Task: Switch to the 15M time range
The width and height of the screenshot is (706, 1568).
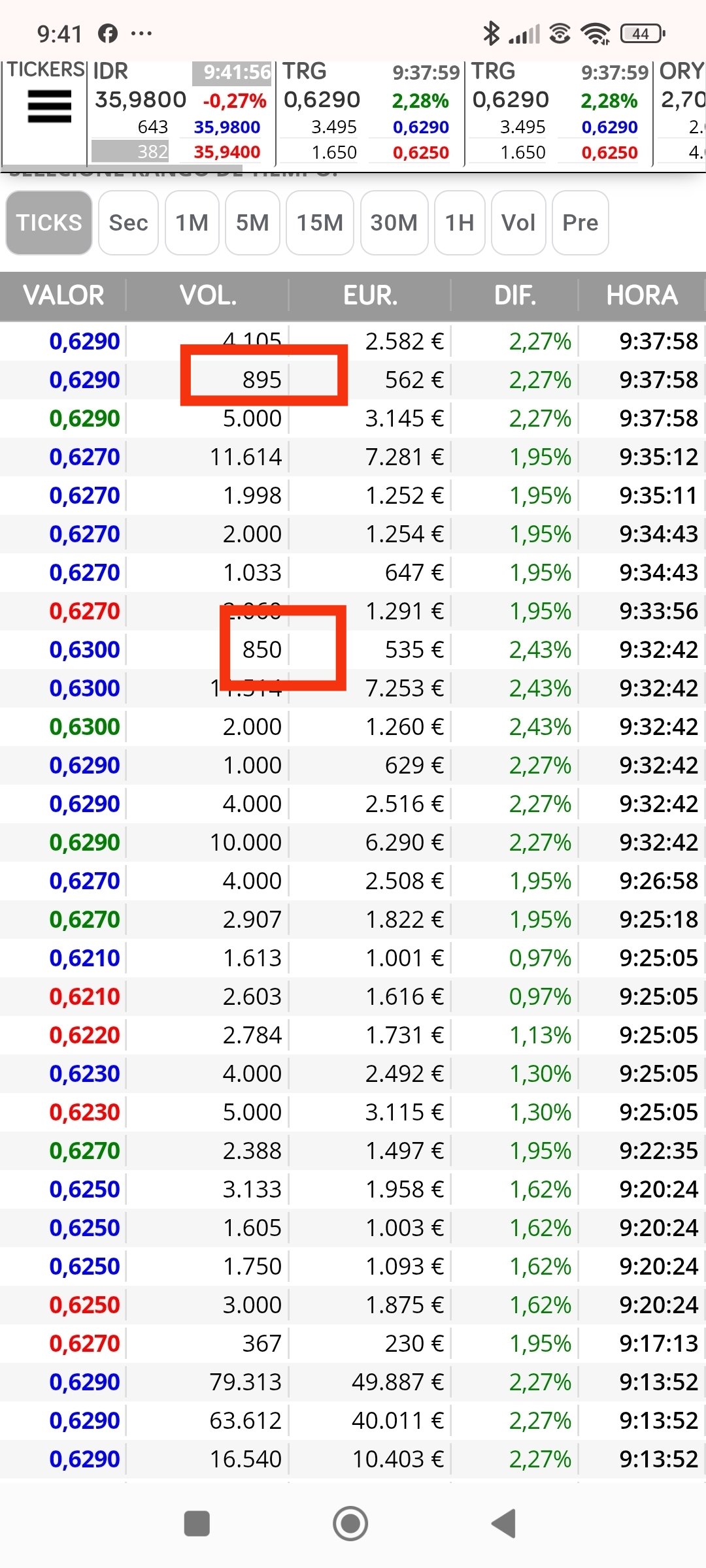Action: (320, 223)
